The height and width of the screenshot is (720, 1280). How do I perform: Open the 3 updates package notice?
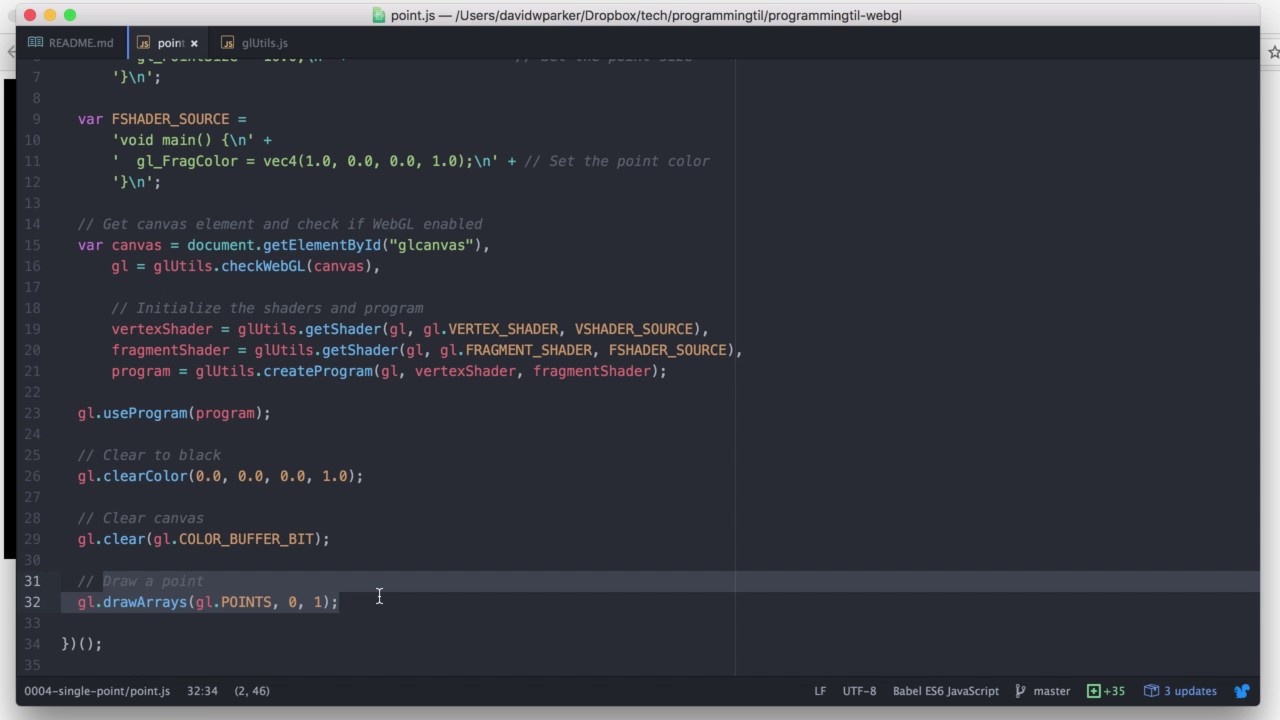tap(1180, 691)
